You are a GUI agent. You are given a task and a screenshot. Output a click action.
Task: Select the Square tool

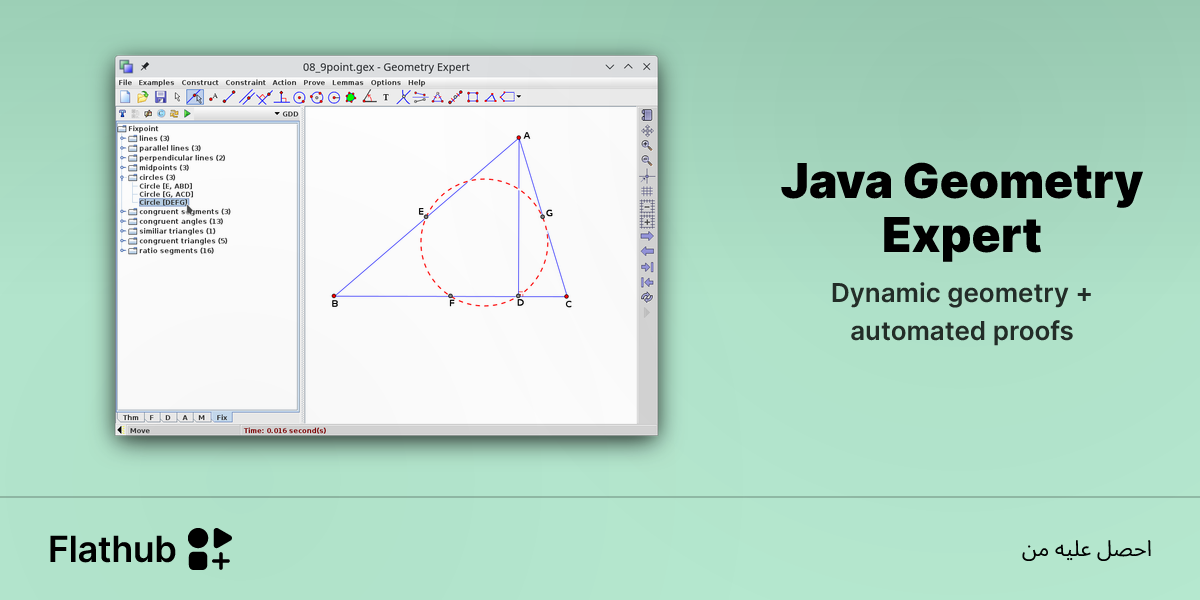tap(473, 97)
